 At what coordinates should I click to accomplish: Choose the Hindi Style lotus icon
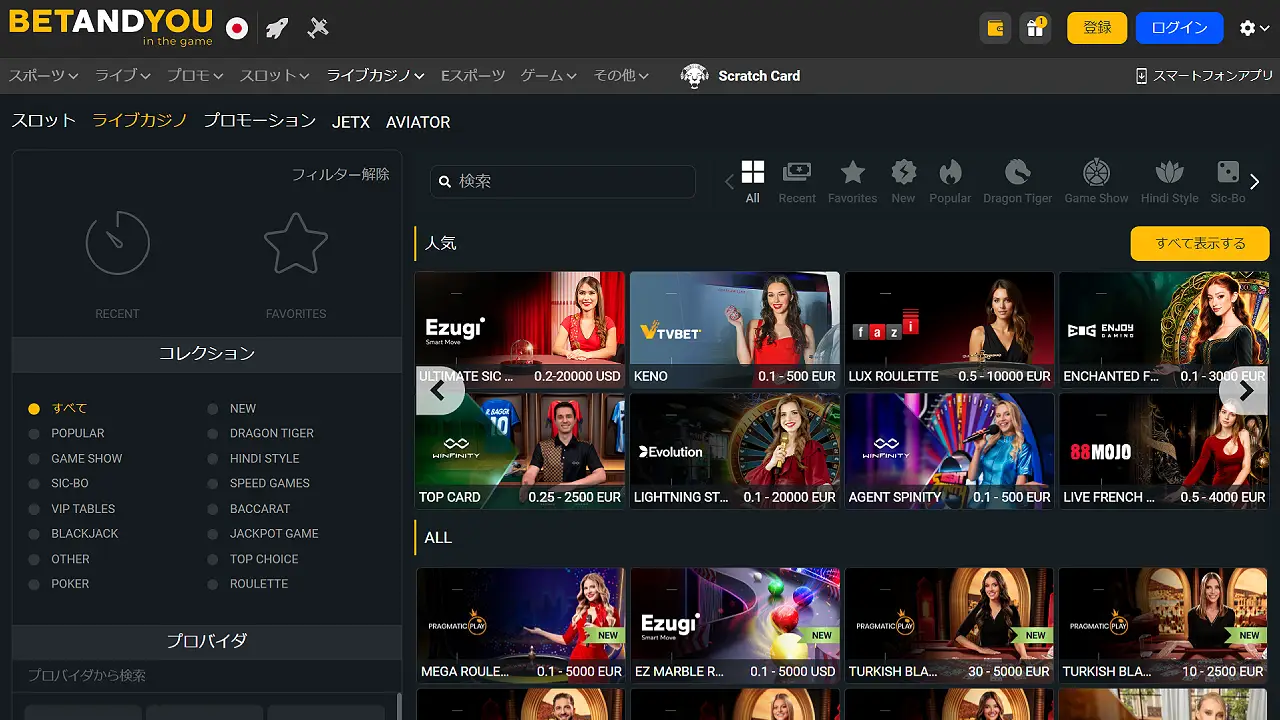[1169, 173]
